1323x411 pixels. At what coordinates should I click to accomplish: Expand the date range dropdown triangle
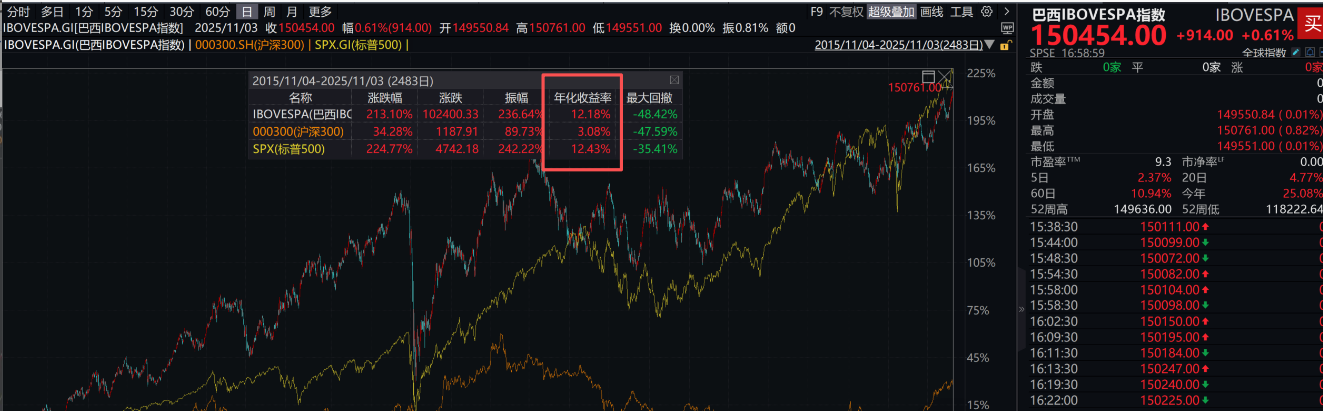click(990, 45)
